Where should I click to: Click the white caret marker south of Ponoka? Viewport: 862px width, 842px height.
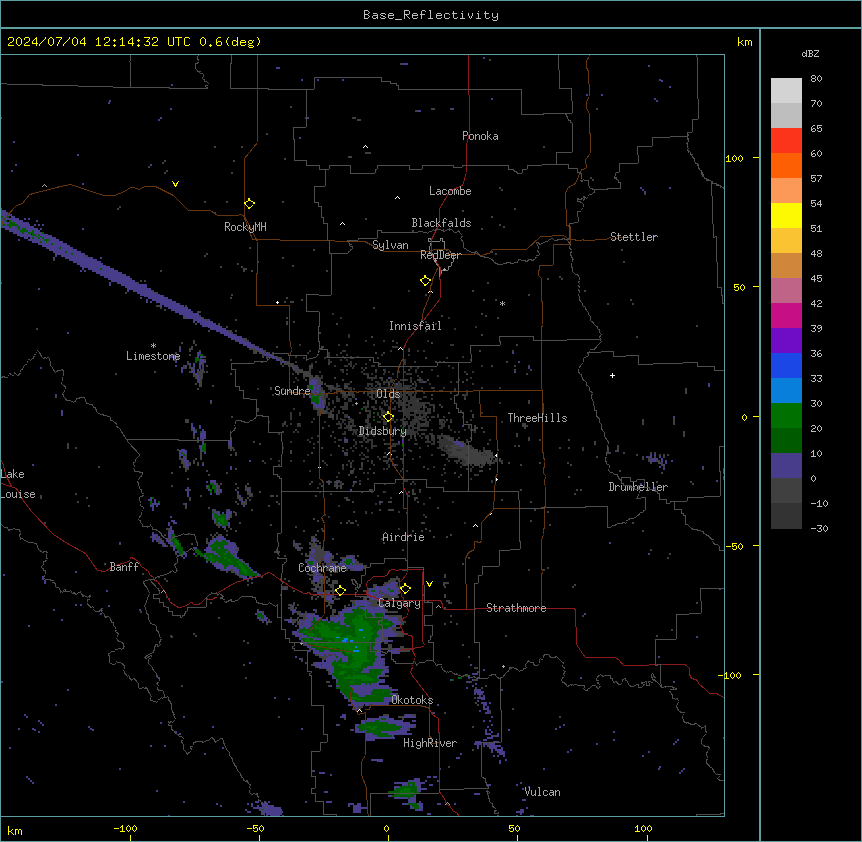click(x=366, y=147)
